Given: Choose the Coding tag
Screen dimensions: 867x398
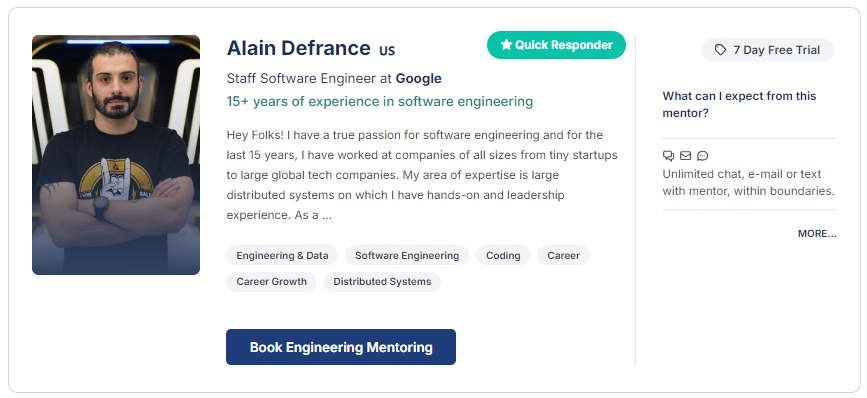Looking at the screenshot, I should tap(503, 255).
